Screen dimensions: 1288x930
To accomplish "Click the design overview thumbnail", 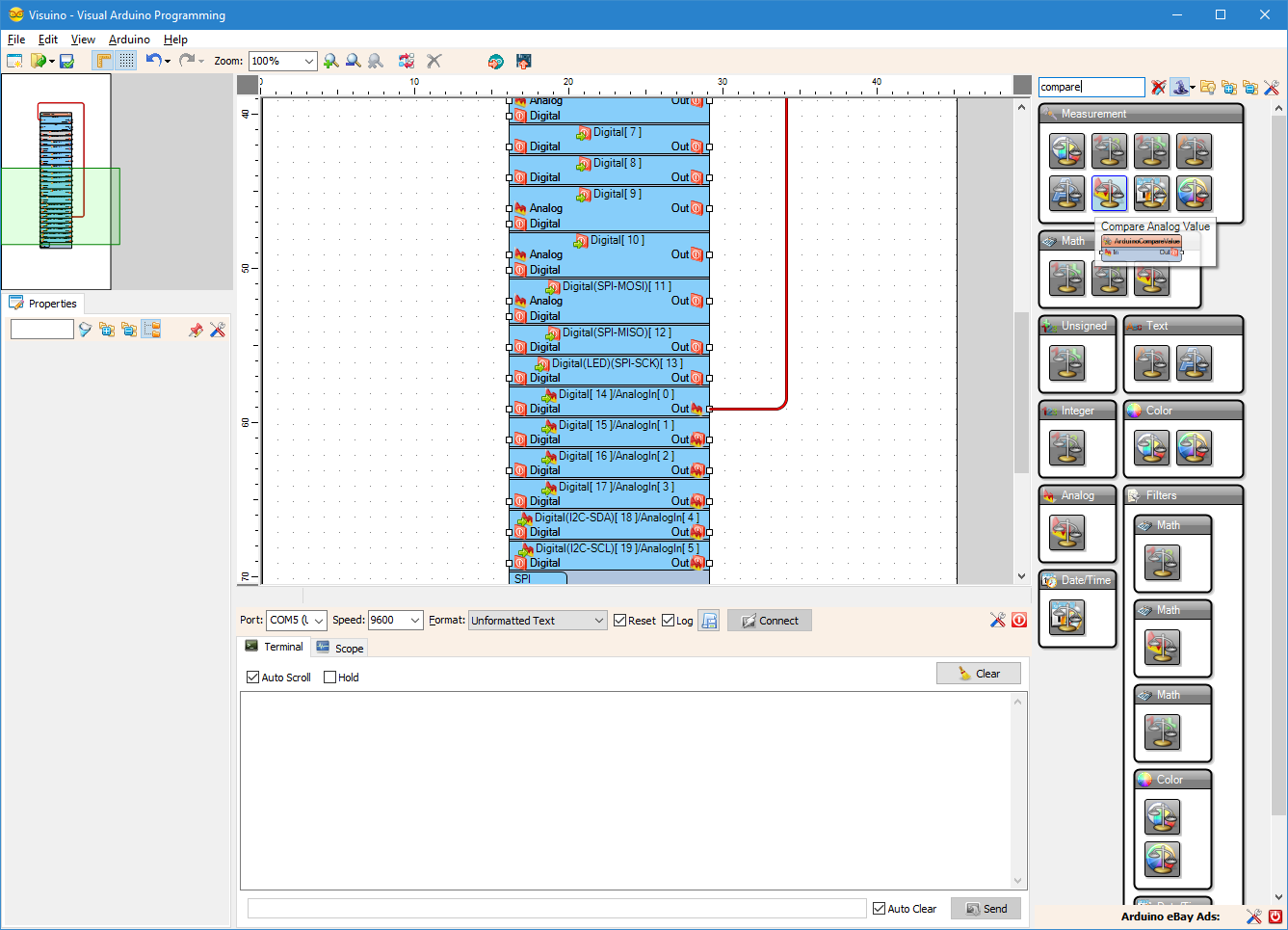I will point(57,182).
